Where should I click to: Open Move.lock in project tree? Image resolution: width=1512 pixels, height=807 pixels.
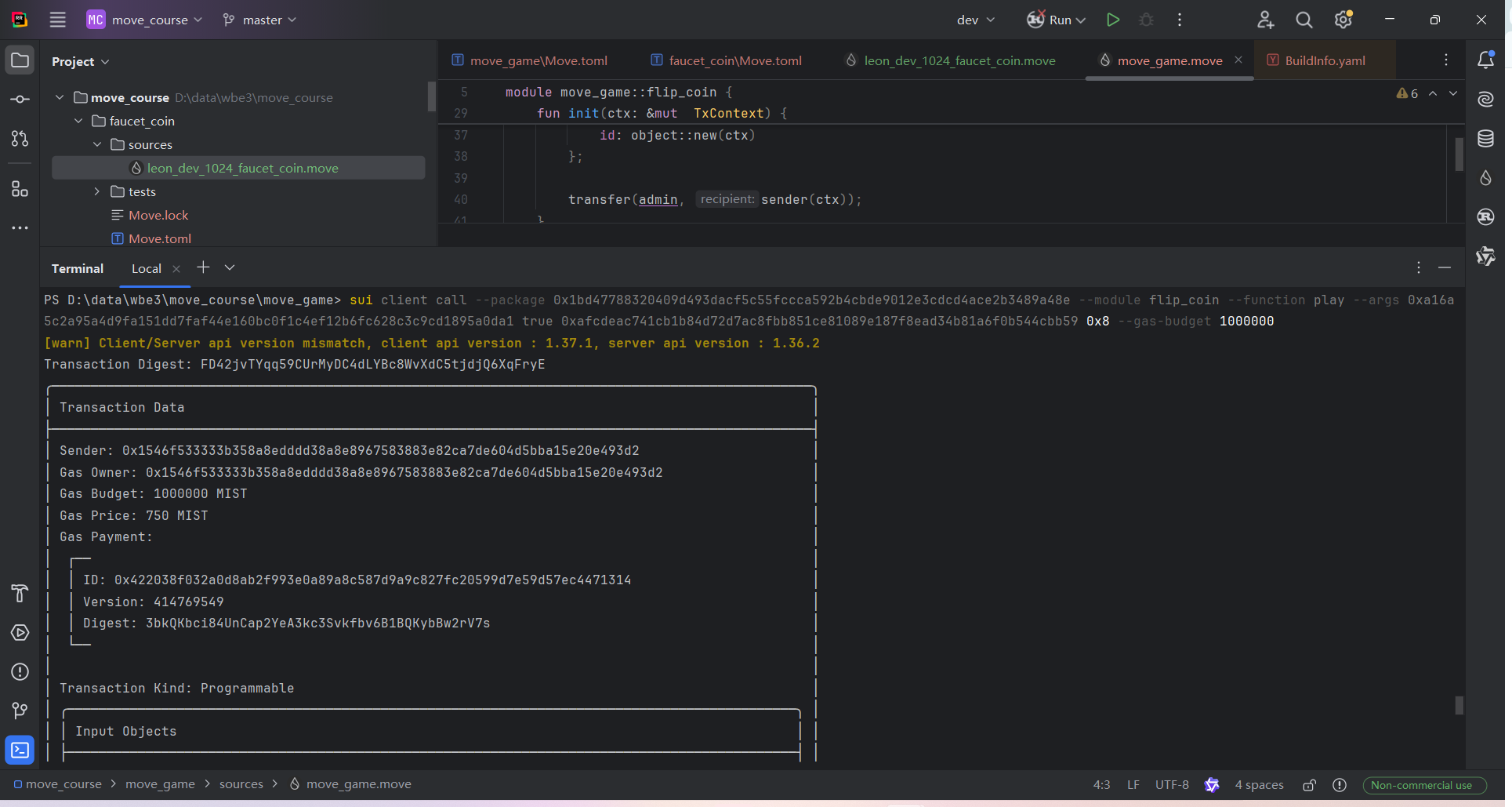(x=158, y=215)
